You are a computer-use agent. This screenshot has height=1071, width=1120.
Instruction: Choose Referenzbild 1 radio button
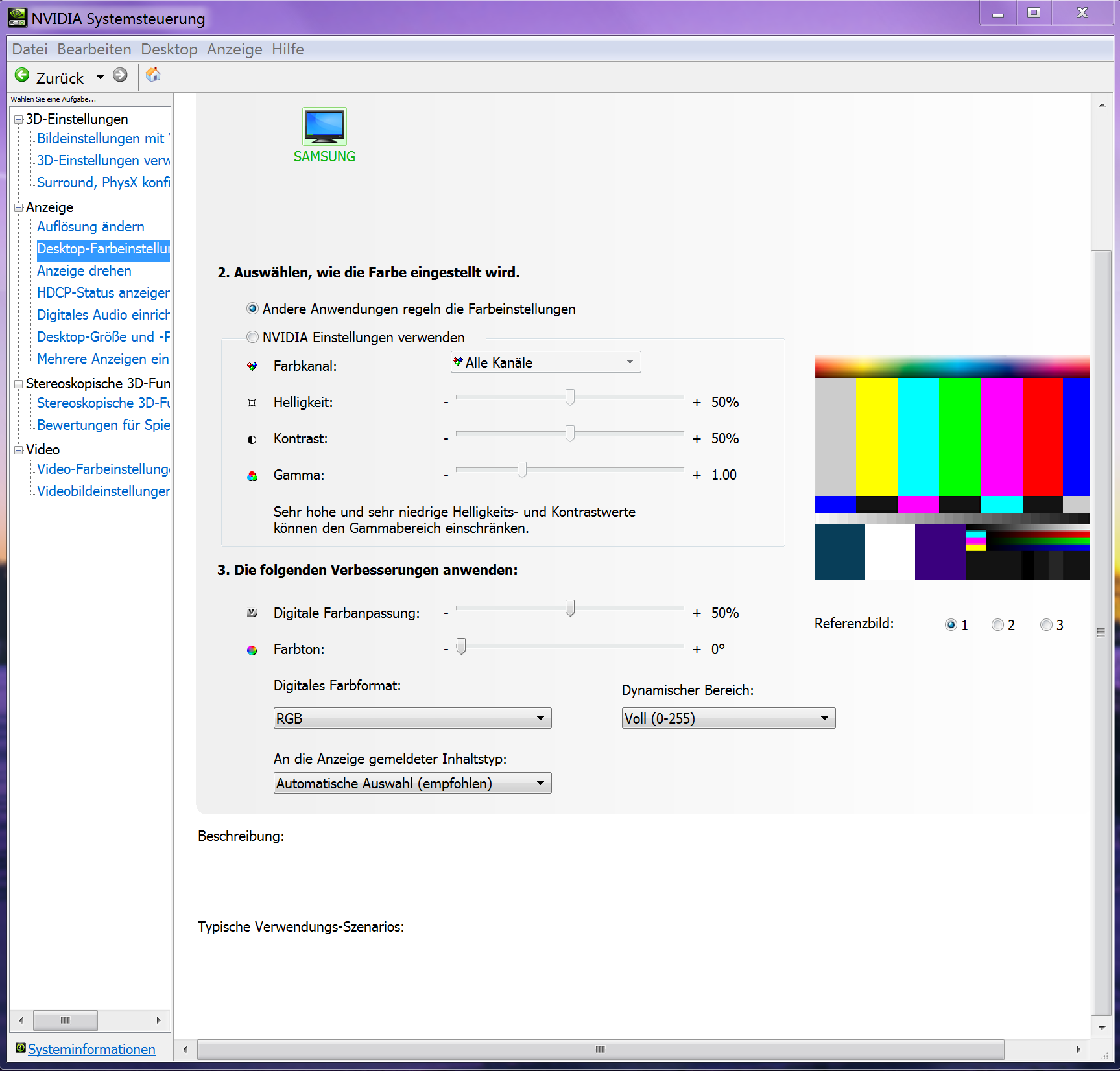click(951, 625)
